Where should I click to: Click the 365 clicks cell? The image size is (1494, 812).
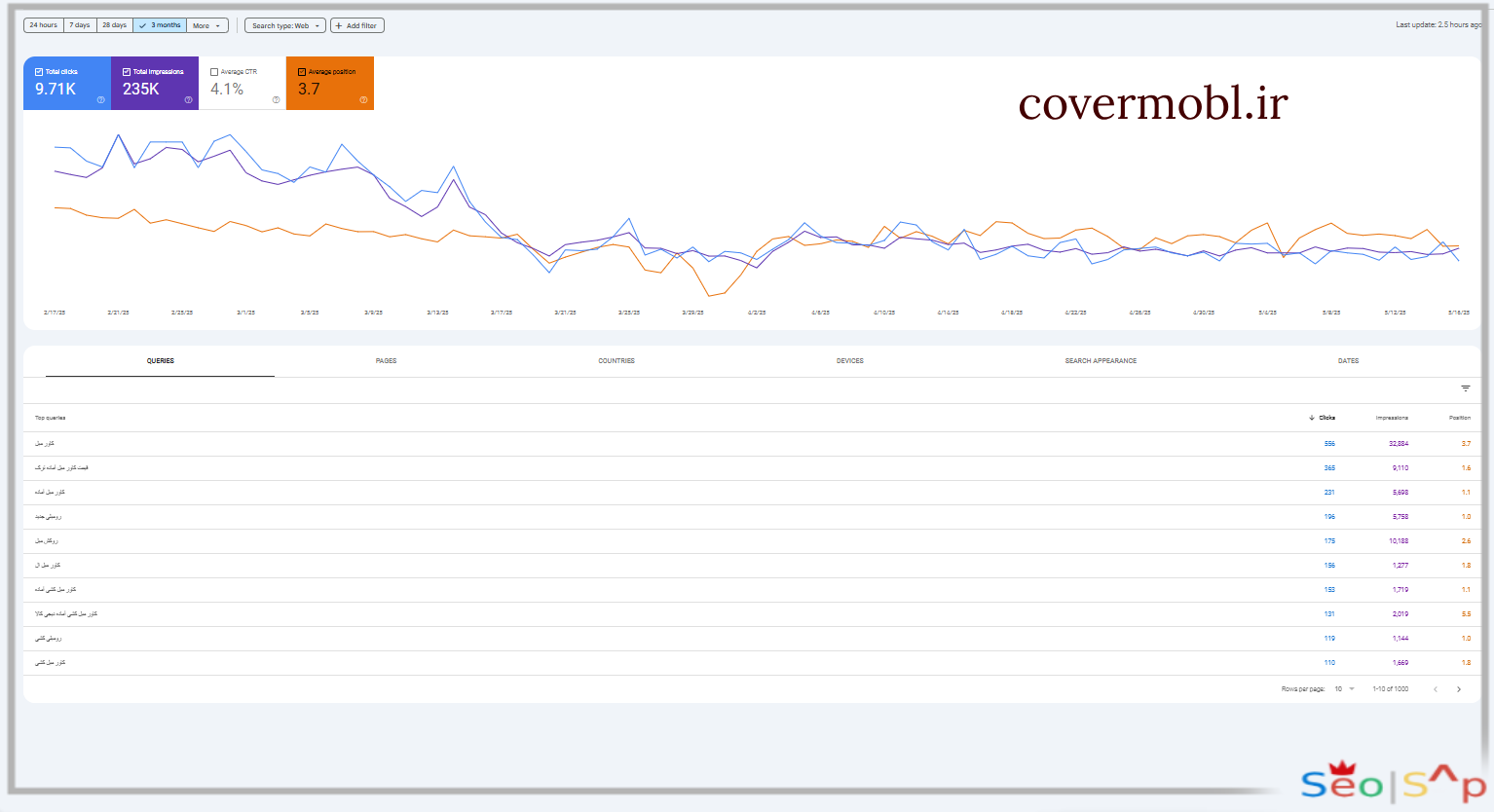[x=1329, y=468]
